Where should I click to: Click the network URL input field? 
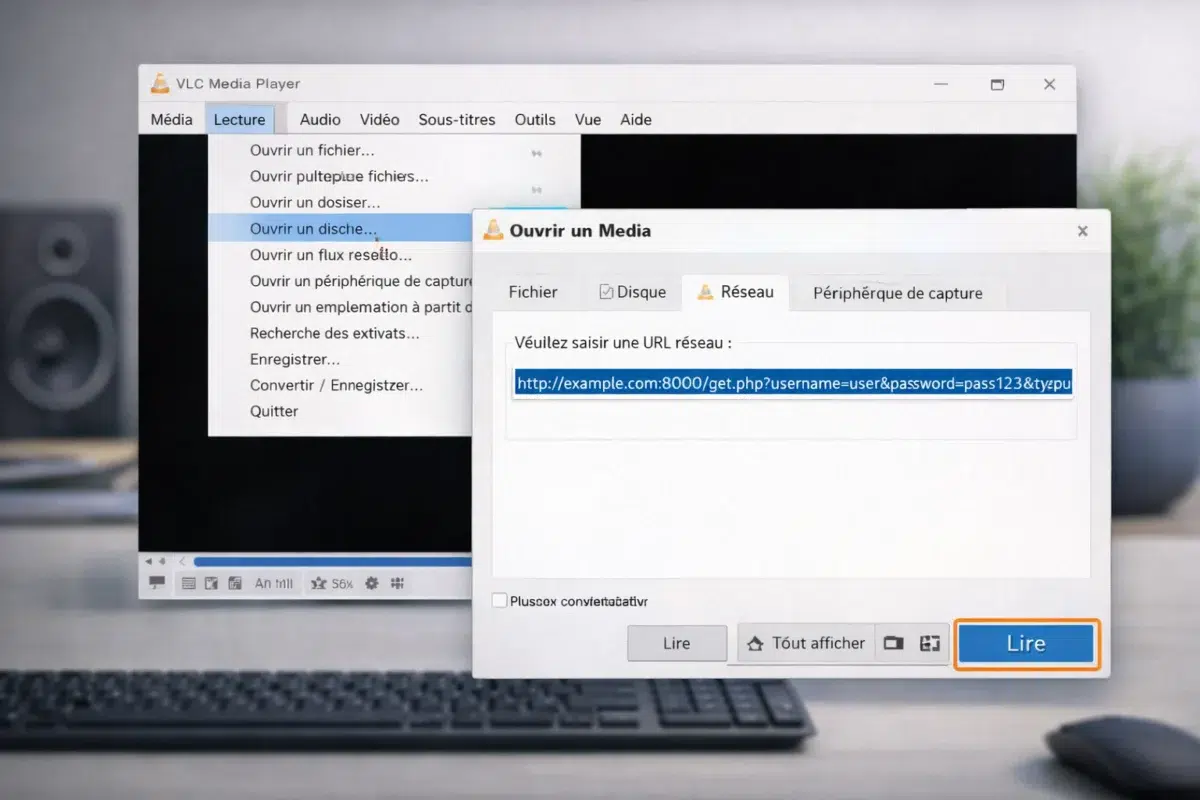(790, 383)
